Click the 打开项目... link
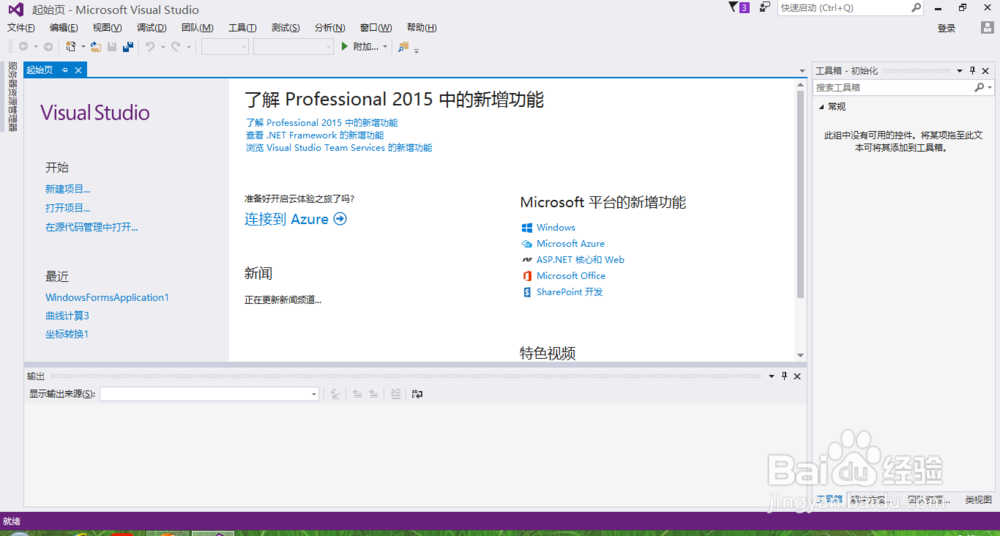This screenshot has height=536, width=1000. (68, 208)
